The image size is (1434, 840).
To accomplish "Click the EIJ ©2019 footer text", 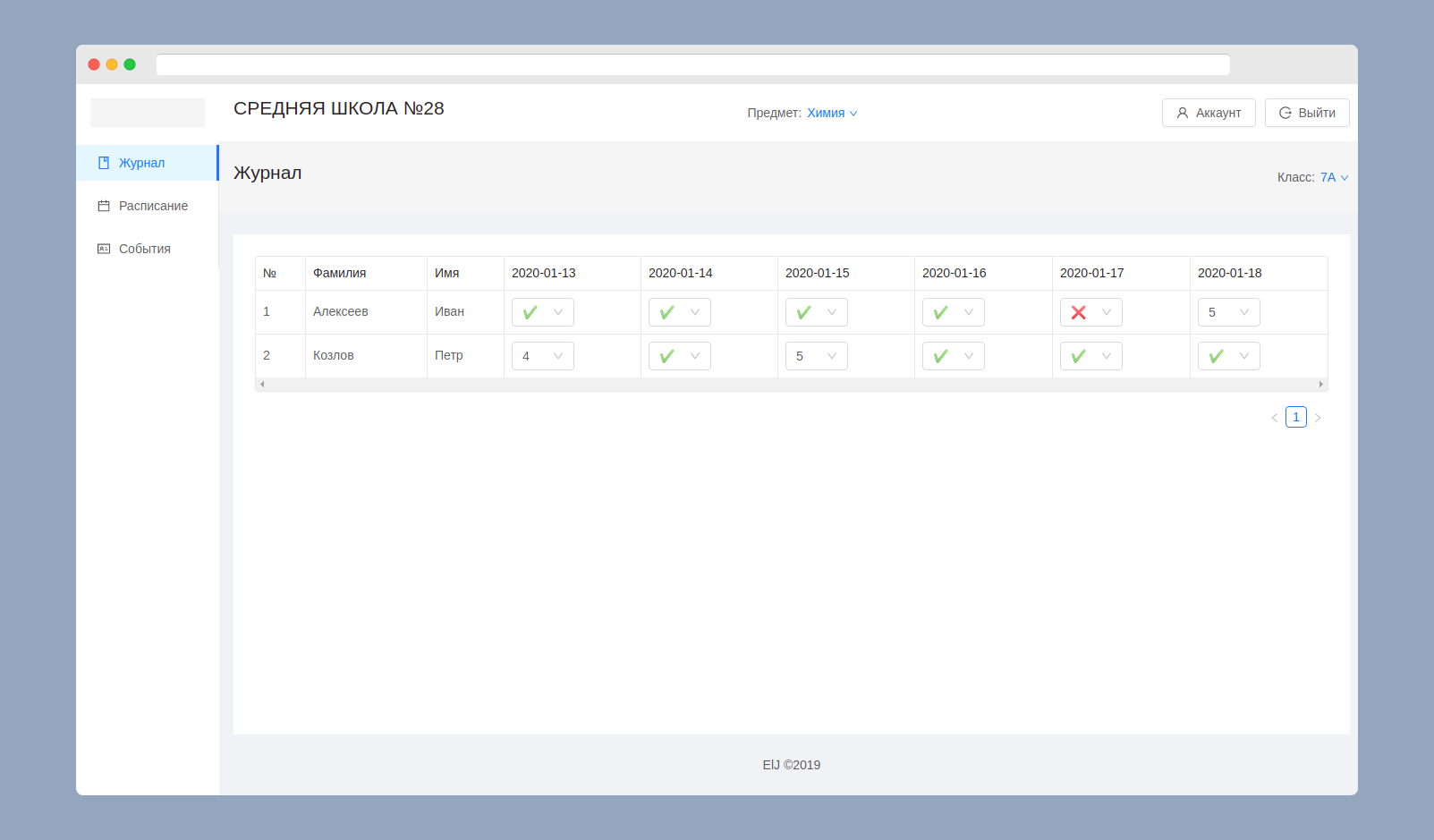I will pos(792,765).
